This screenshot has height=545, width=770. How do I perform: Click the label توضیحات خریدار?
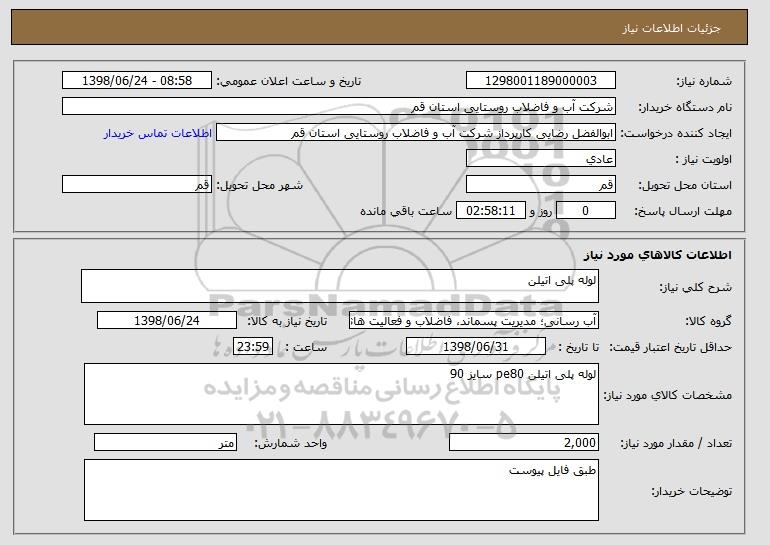[691, 491]
